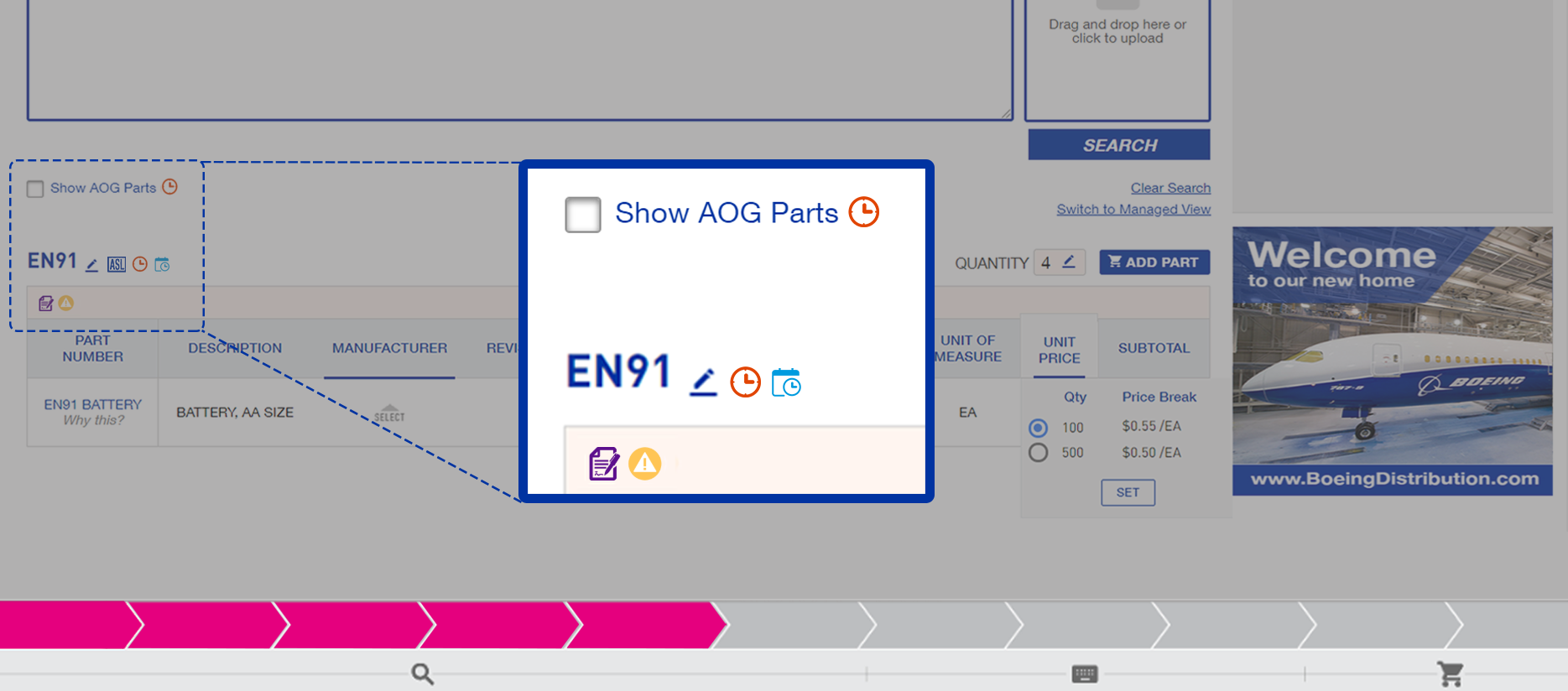
Task: Click the orange clock beside Show AOG Parts
Action: [x=864, y=212]
